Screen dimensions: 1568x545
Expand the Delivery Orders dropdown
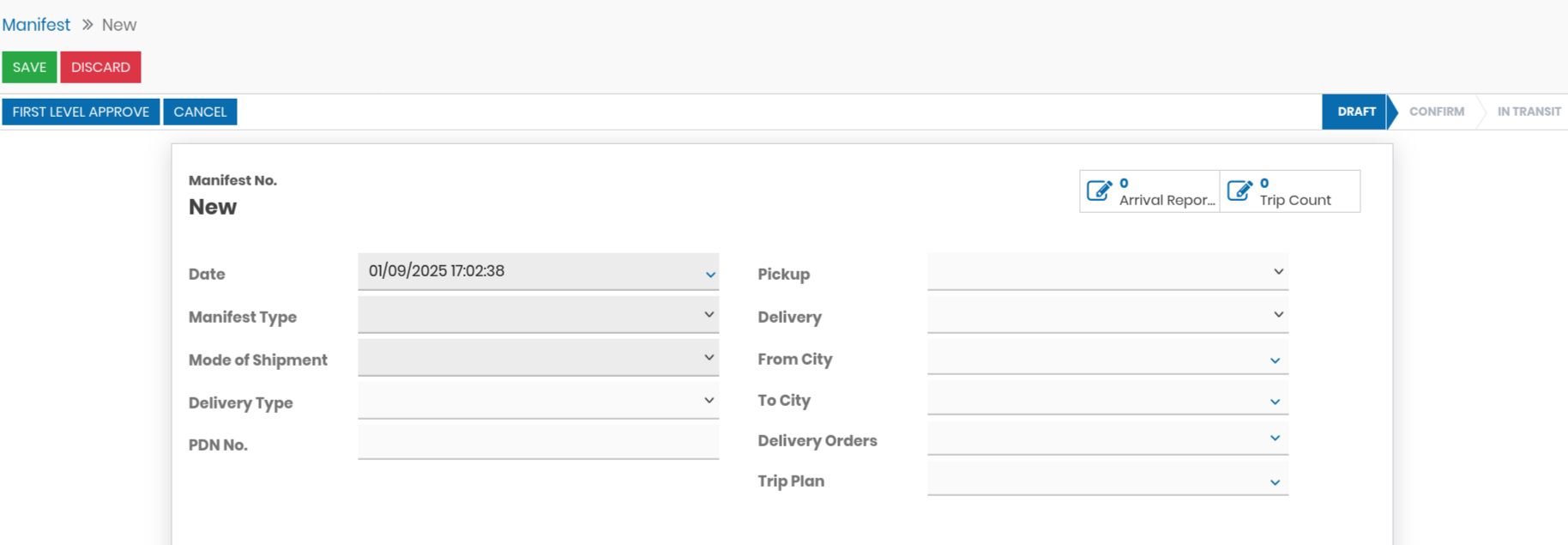point(1275,439)
